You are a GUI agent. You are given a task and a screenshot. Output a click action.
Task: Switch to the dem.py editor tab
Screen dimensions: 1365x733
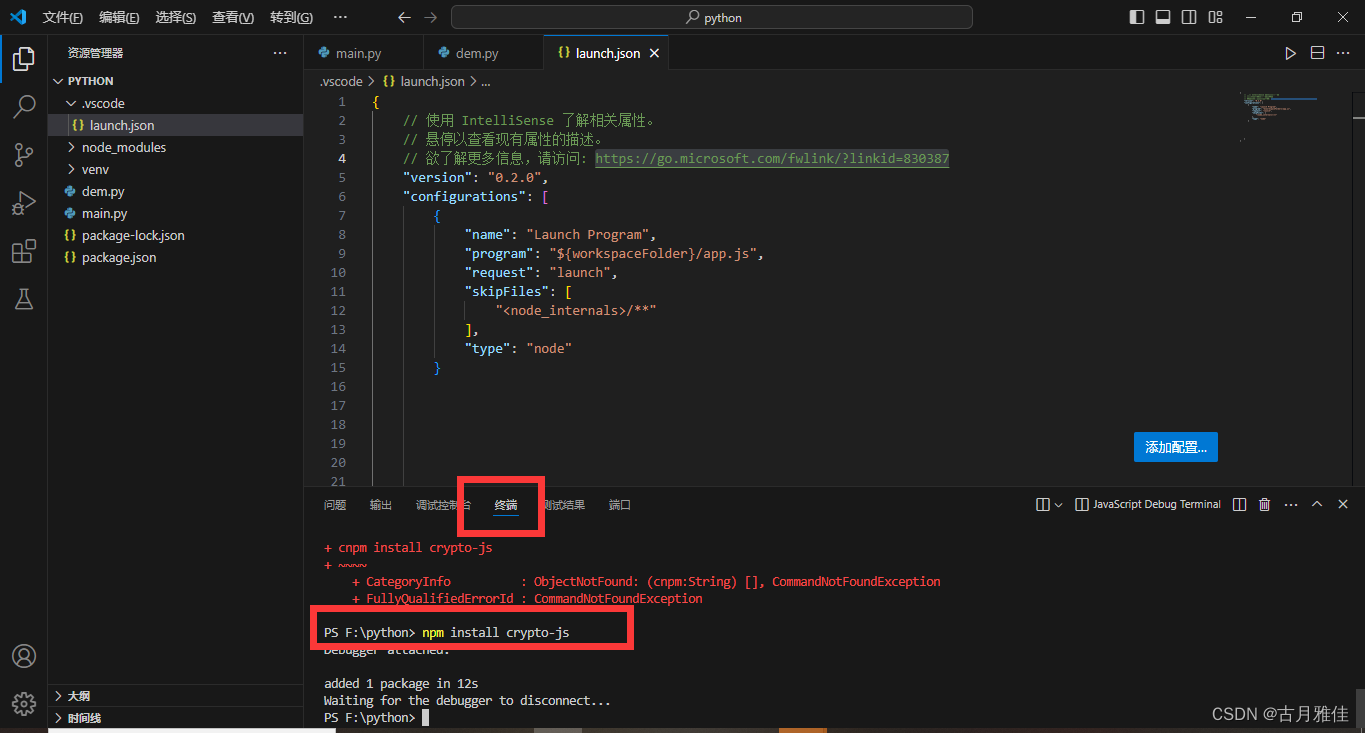[470, 52]
